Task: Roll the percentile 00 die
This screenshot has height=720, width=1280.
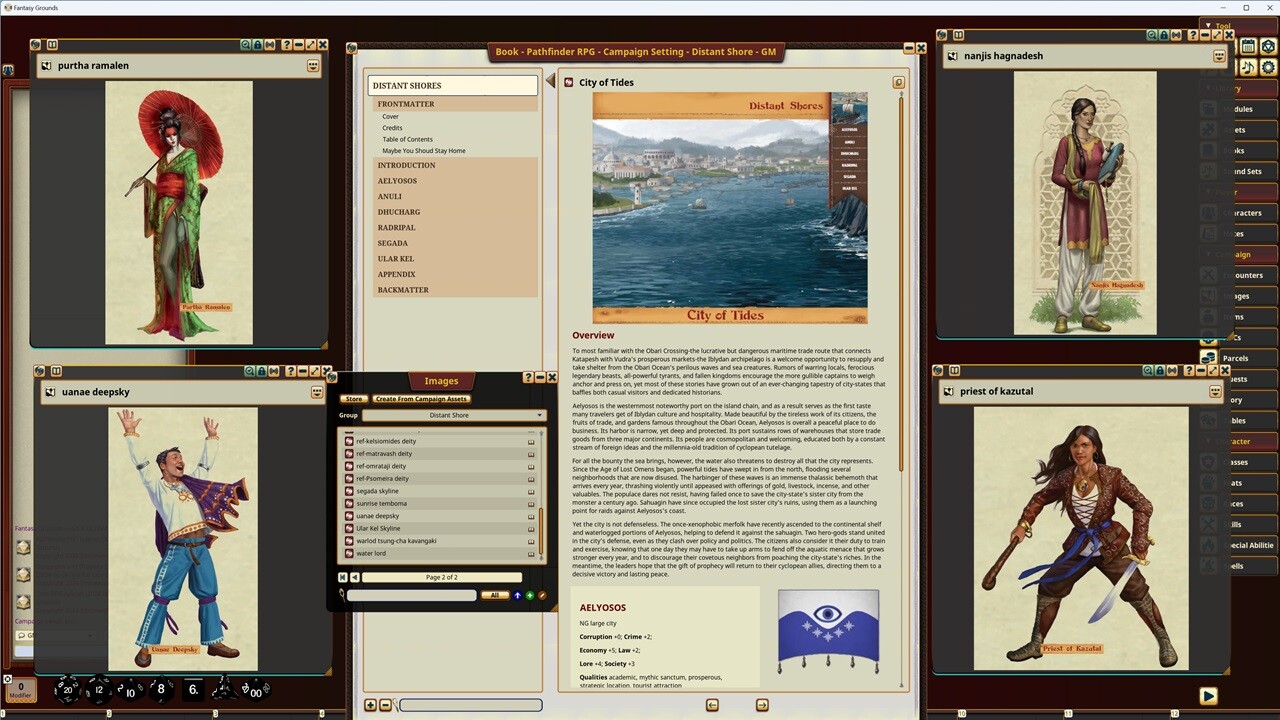Action: tap(255, 692)
